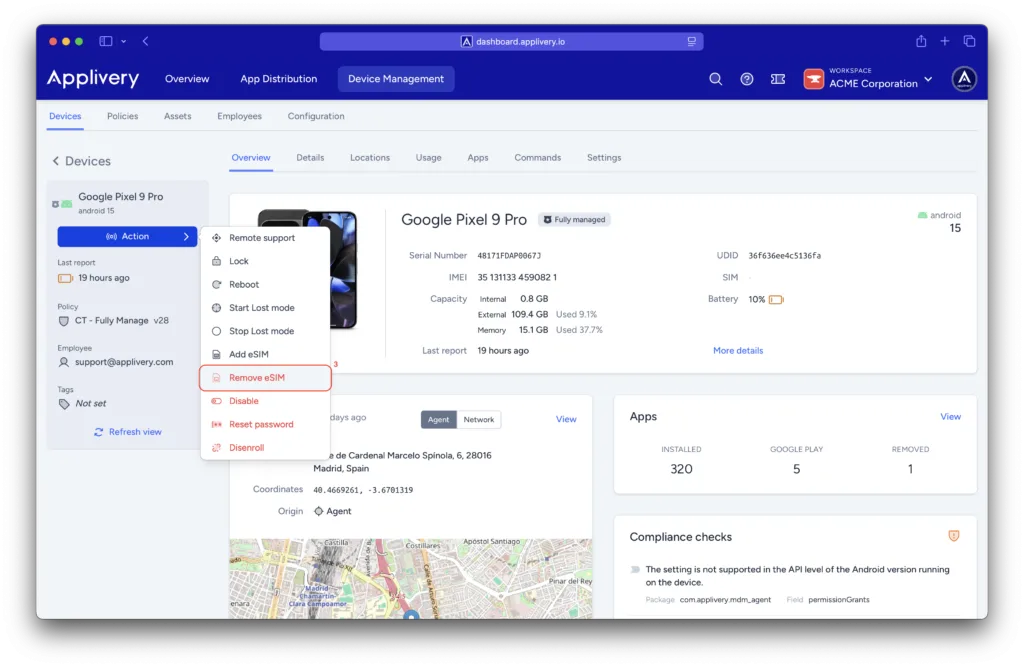This screenshot has width=1024, height=667.
Task: Open a new browser tab with plus icon
Action: coord(945,41)
